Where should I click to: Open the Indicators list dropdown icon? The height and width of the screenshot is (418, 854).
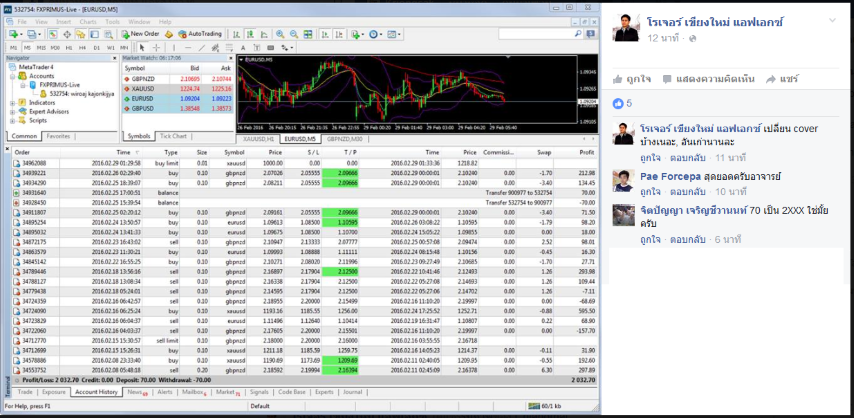pyautogui.click(x=357, y=34)
